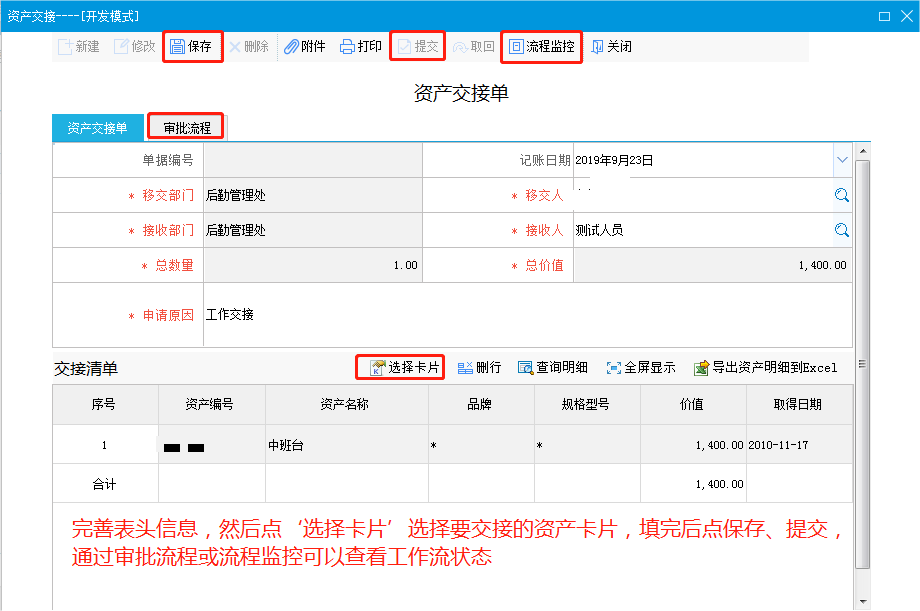Click 删行 to delete the row
920x611 pixels.
pos(479,368)
